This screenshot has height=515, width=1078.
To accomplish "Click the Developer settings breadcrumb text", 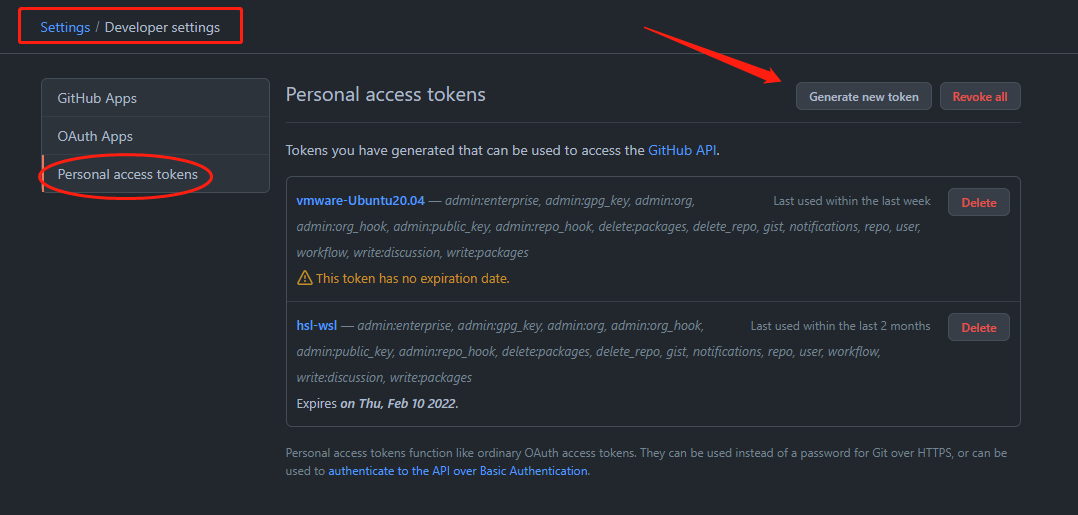I will [162, 28].
